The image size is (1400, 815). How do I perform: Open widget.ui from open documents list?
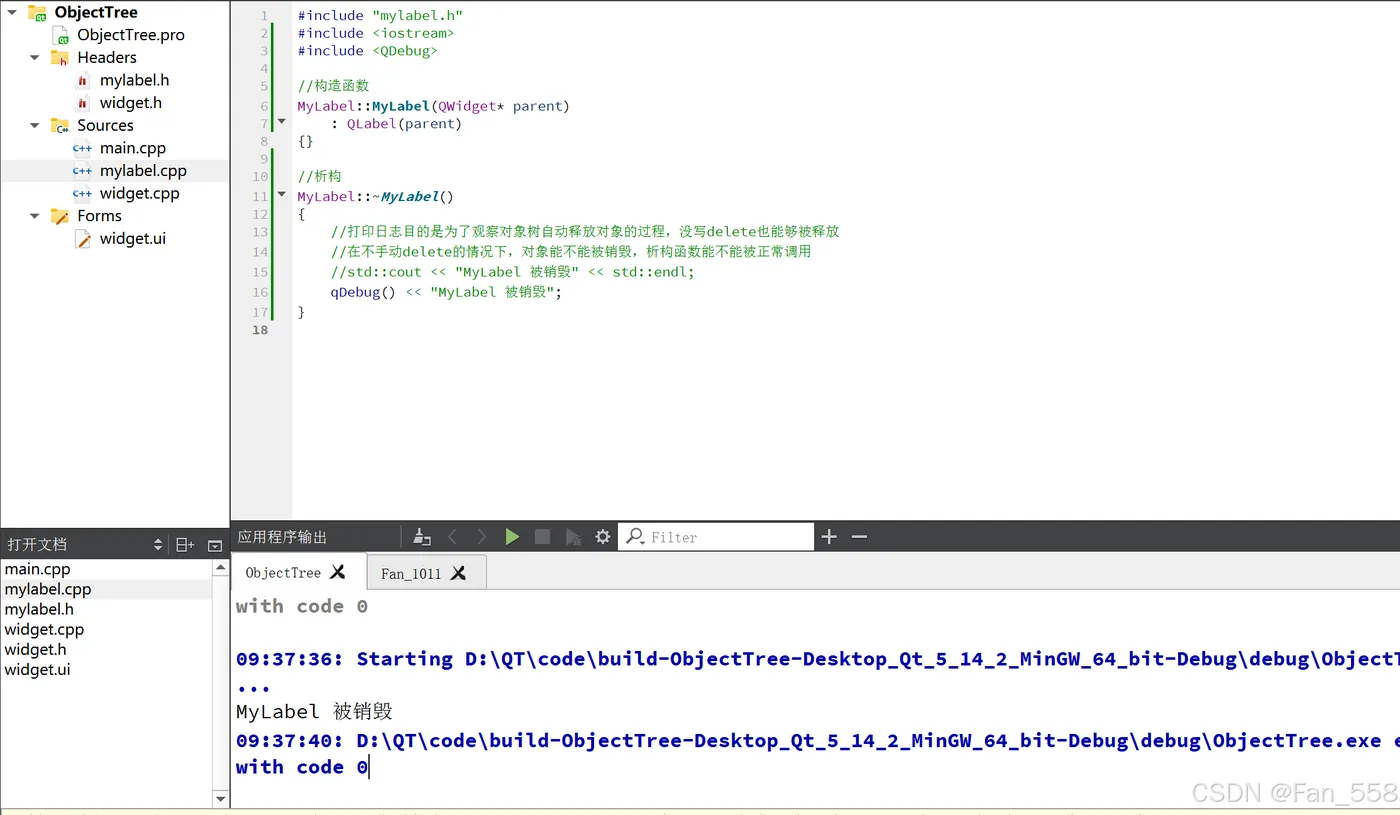tap(38, 670)
